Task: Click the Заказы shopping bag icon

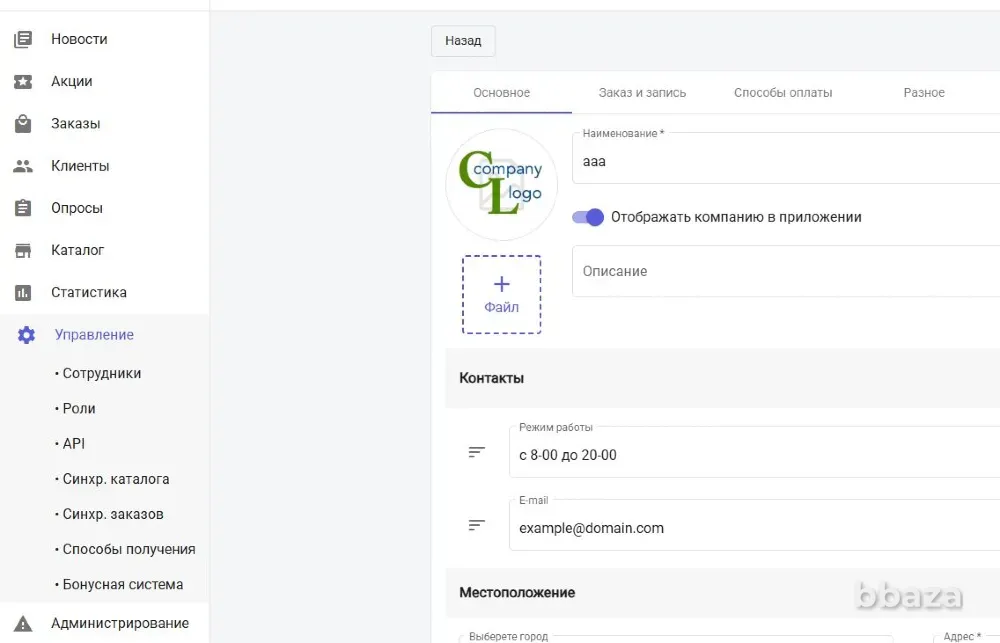Action: click(x=23, y=124)
